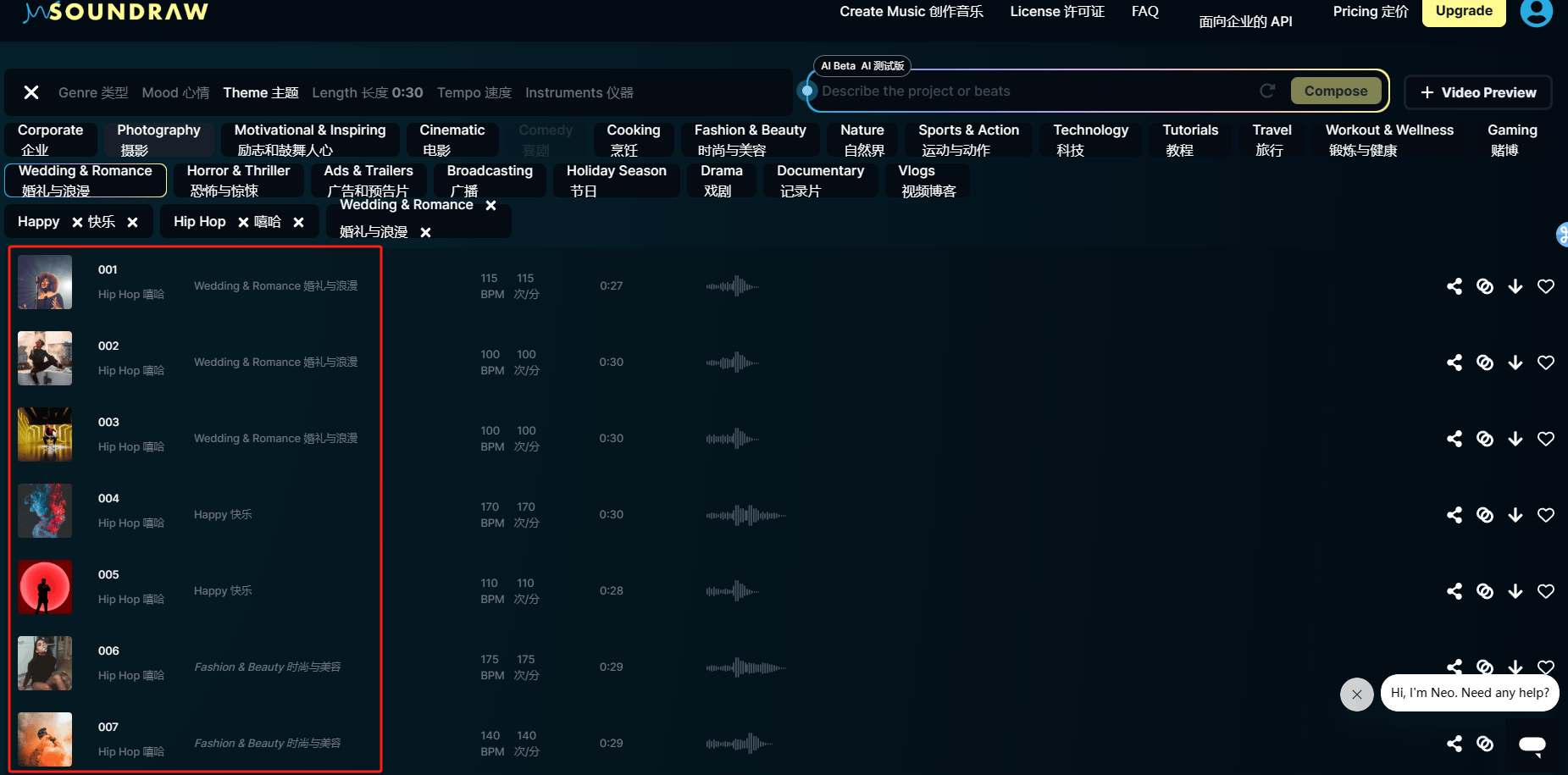
Task: Remove the Happy mood filter tag
Action: pyautogui.click(x=132, y=222)
